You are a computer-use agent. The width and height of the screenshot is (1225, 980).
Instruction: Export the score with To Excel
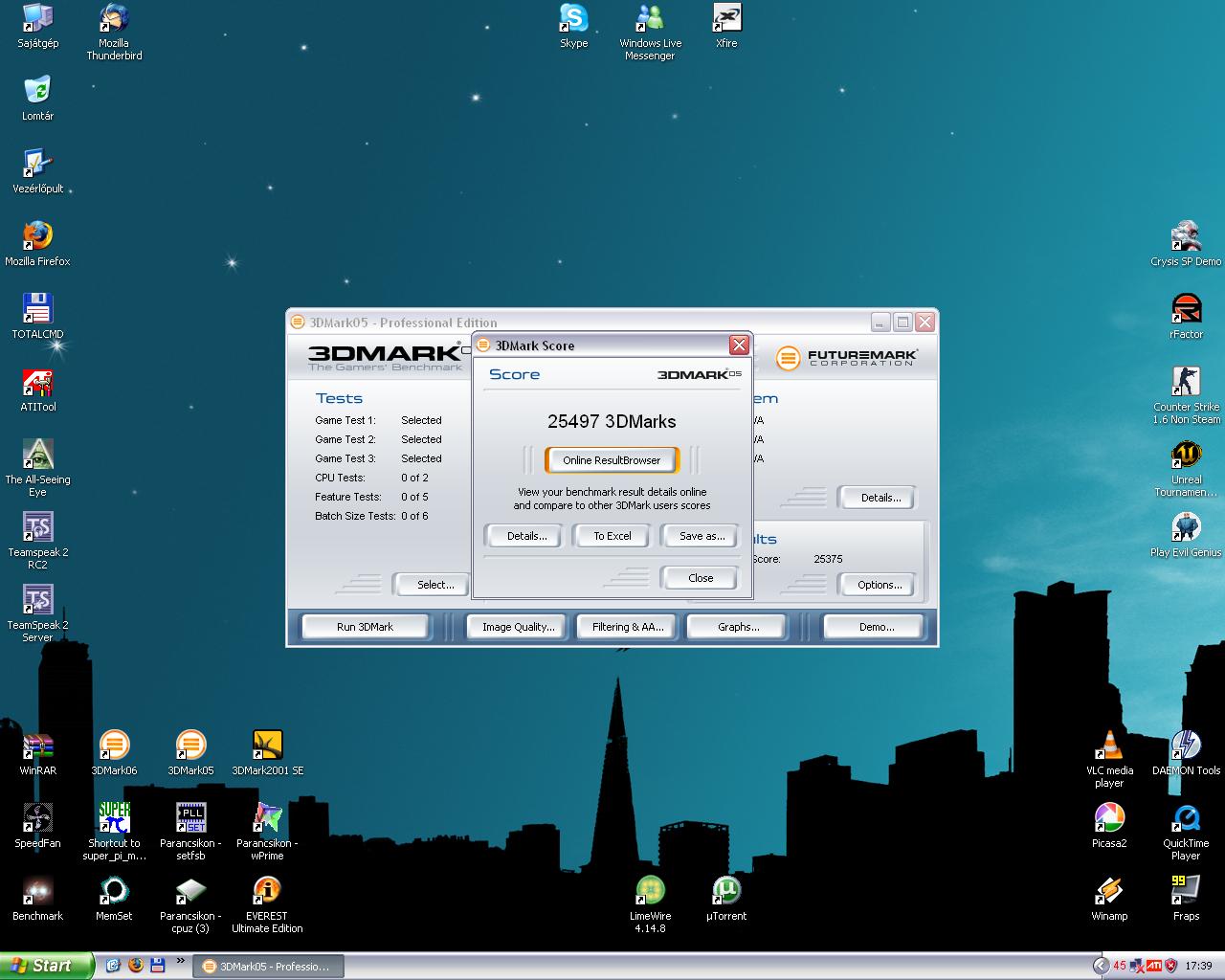(x=612, y=536)
